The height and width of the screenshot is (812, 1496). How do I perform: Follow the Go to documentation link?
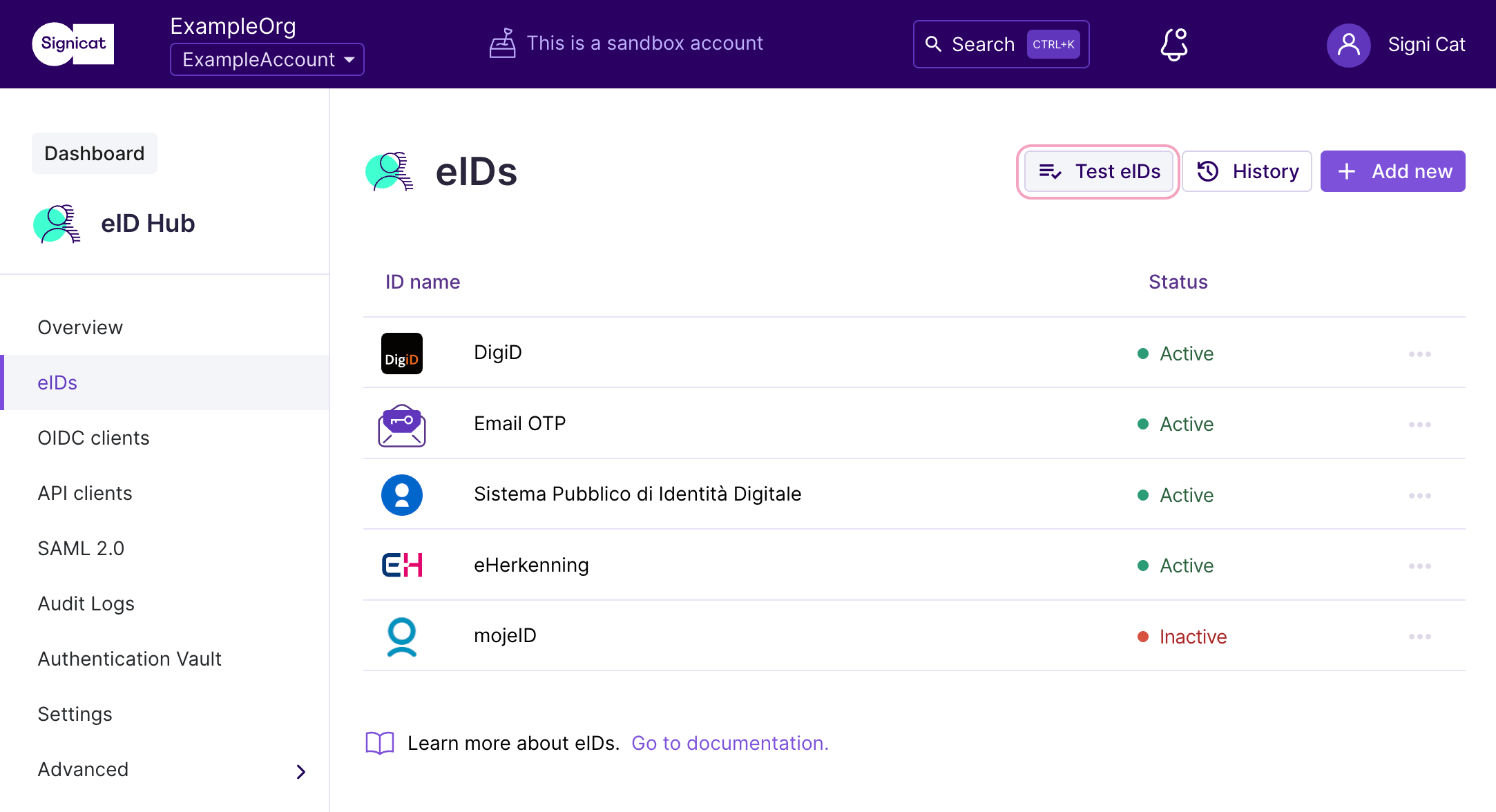coord(729,743)
